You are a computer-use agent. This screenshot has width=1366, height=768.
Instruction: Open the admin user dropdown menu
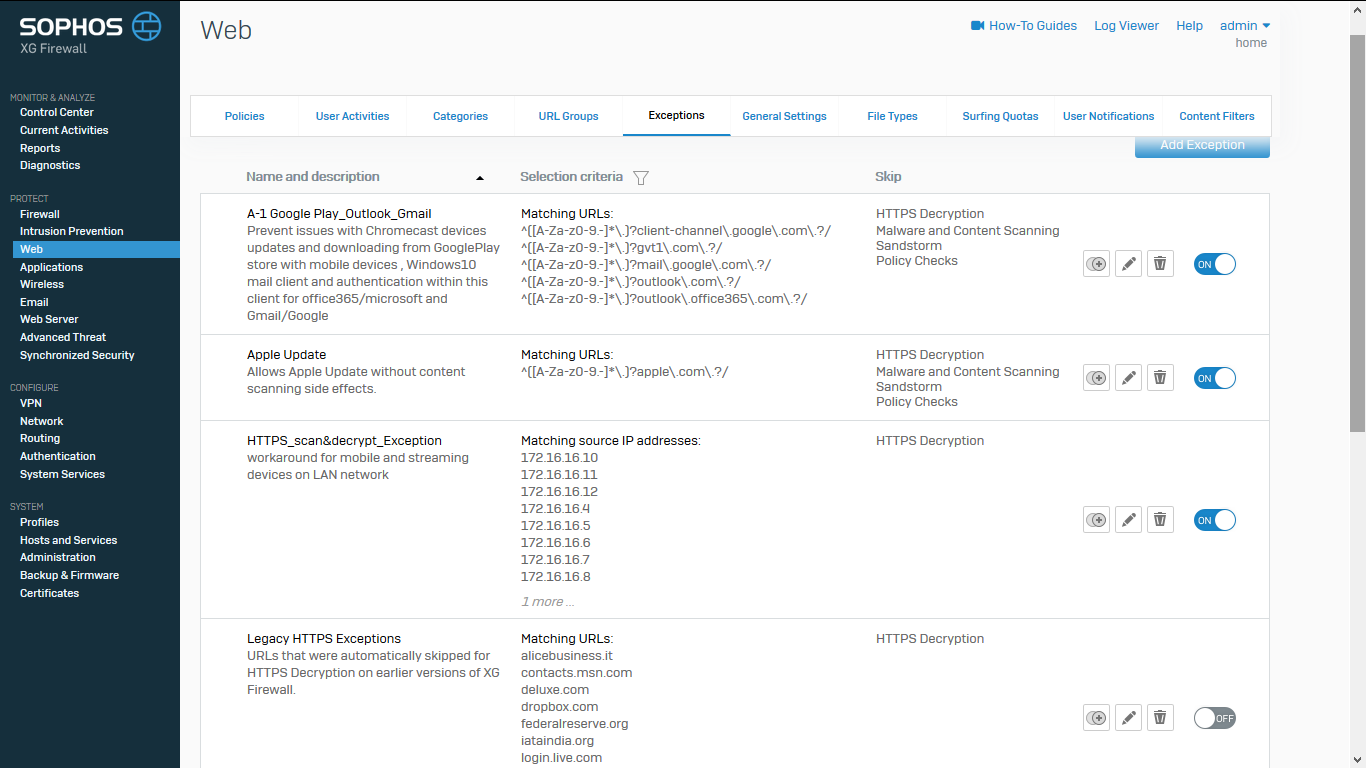(1245, 26)
